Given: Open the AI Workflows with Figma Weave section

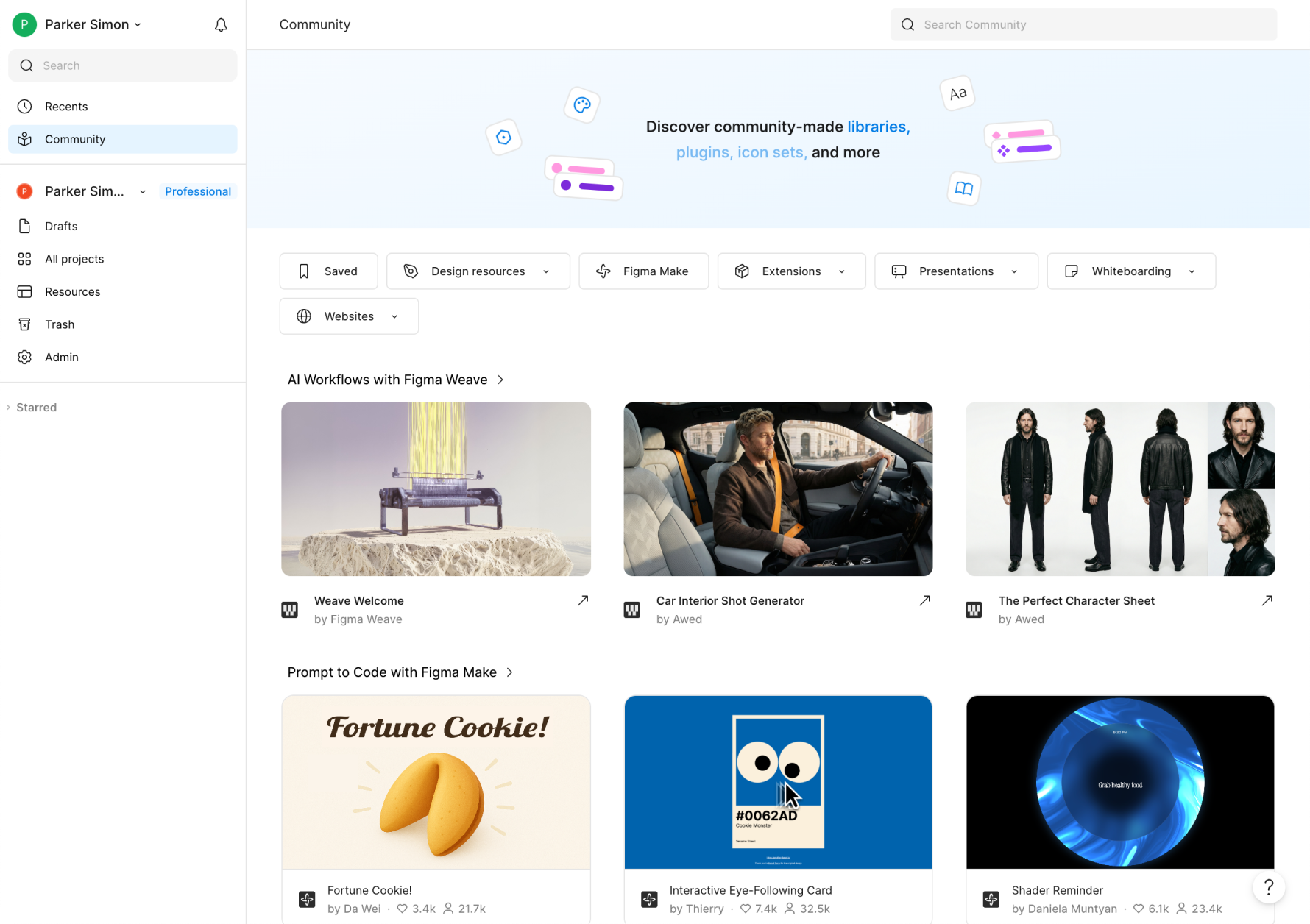Looking at the screenshot, I should (x=396, y=380).
